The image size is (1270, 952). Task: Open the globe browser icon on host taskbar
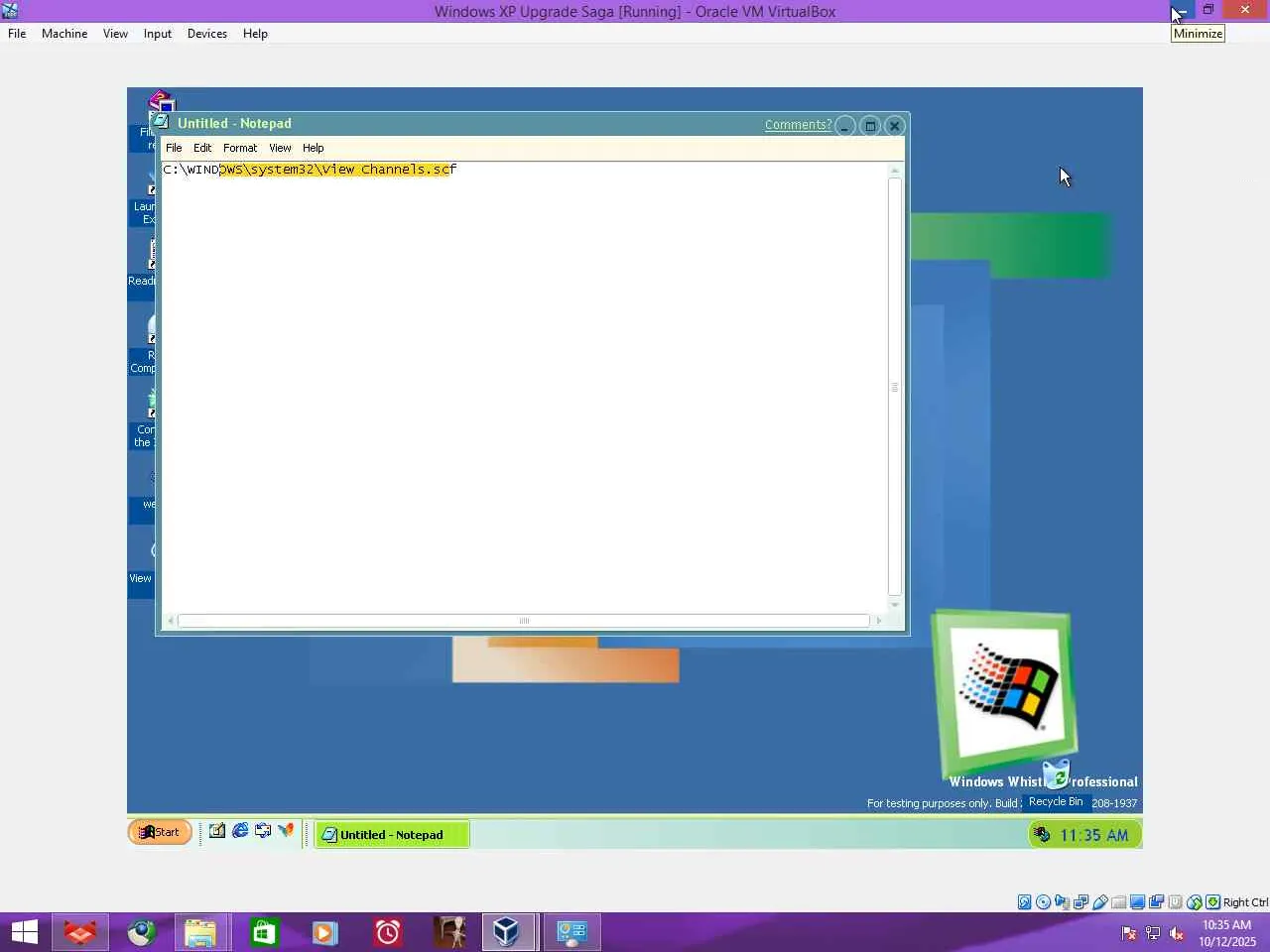click(142, 932)
